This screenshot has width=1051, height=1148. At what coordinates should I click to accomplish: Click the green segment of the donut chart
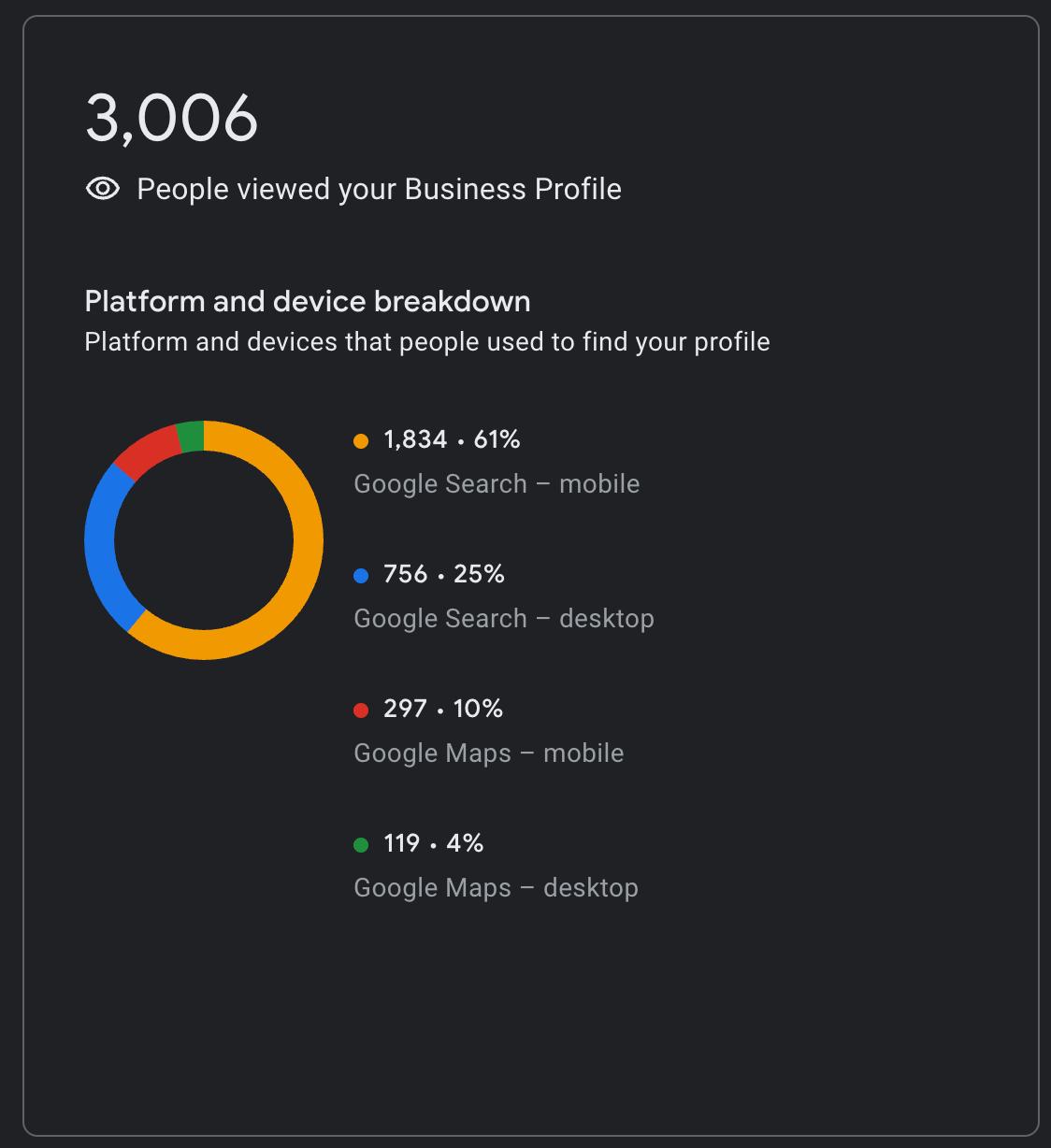coord(191,437)
